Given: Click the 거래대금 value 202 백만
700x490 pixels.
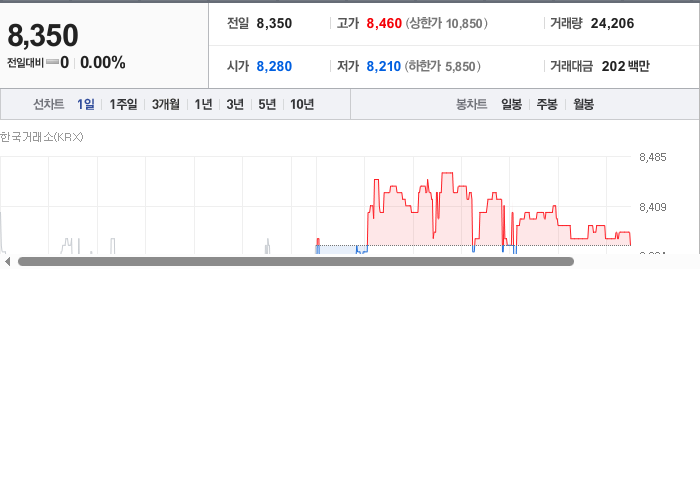Looking at the screenshot, I should [625, 66].
